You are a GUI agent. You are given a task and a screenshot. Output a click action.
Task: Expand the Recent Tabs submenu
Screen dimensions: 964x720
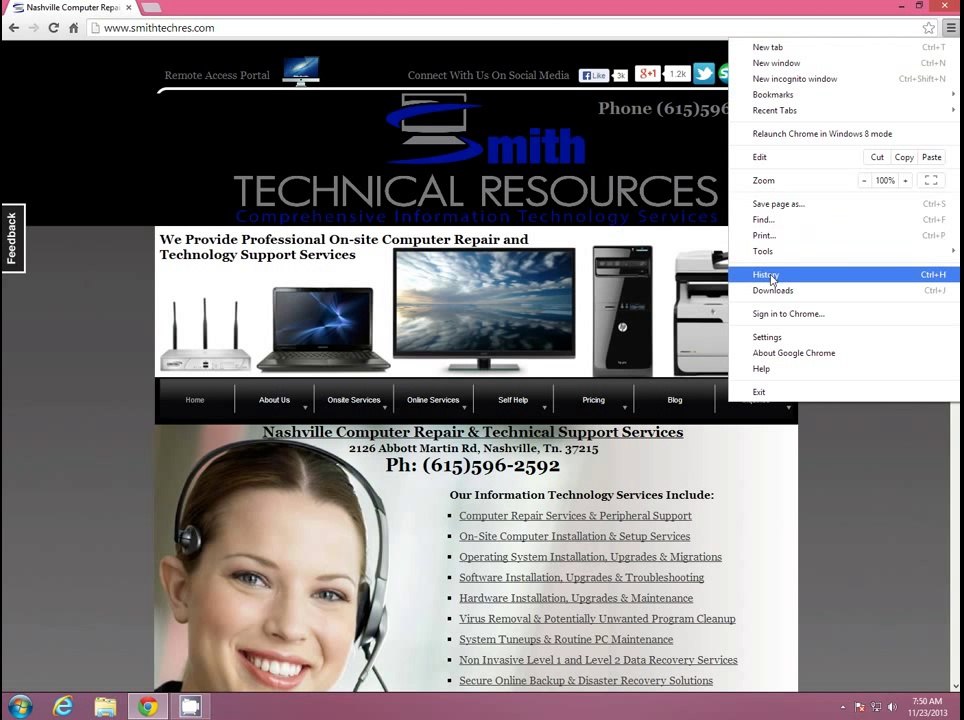[844, 111]
